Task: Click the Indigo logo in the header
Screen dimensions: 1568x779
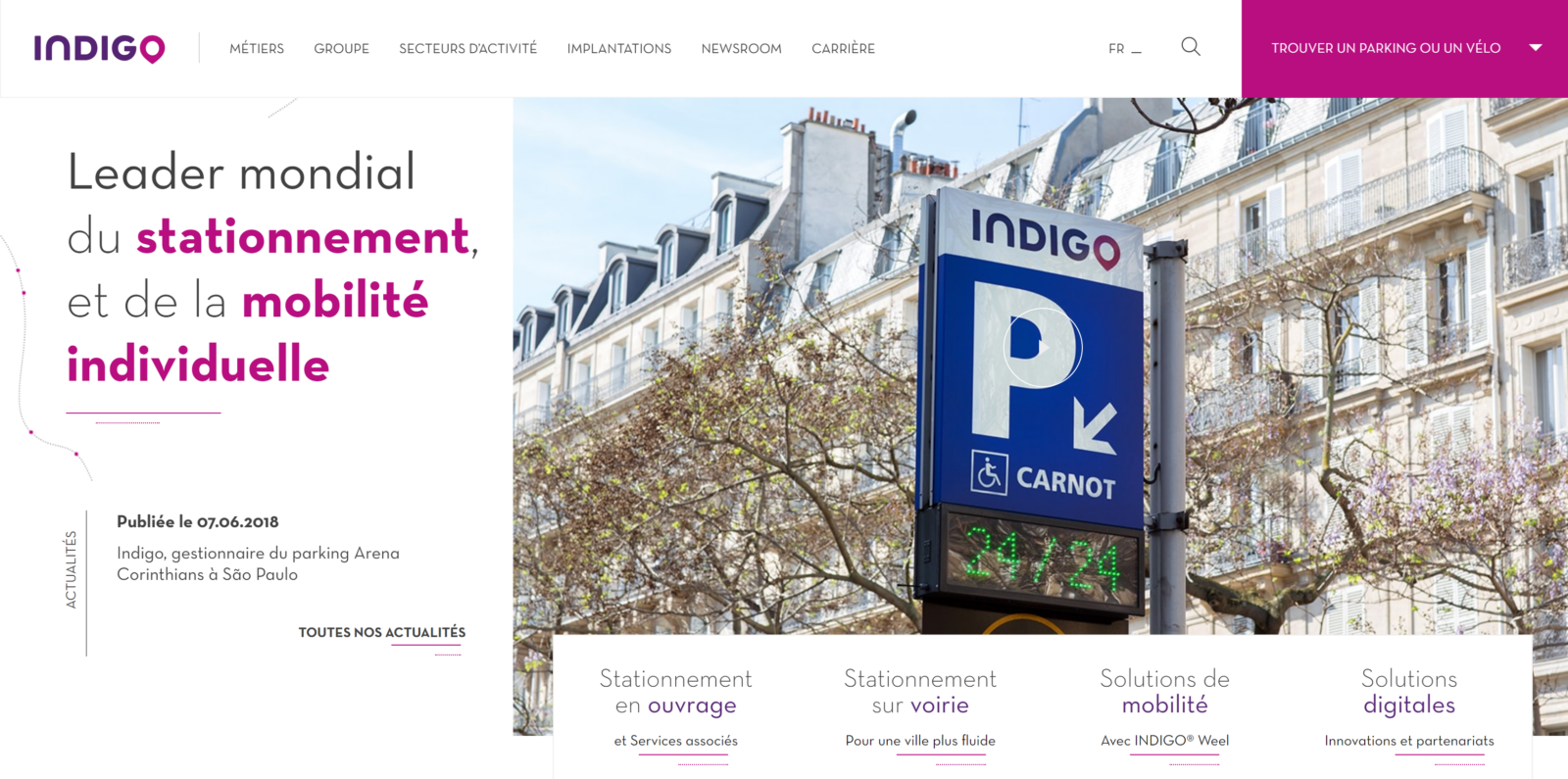Action: tap(99, 48)
